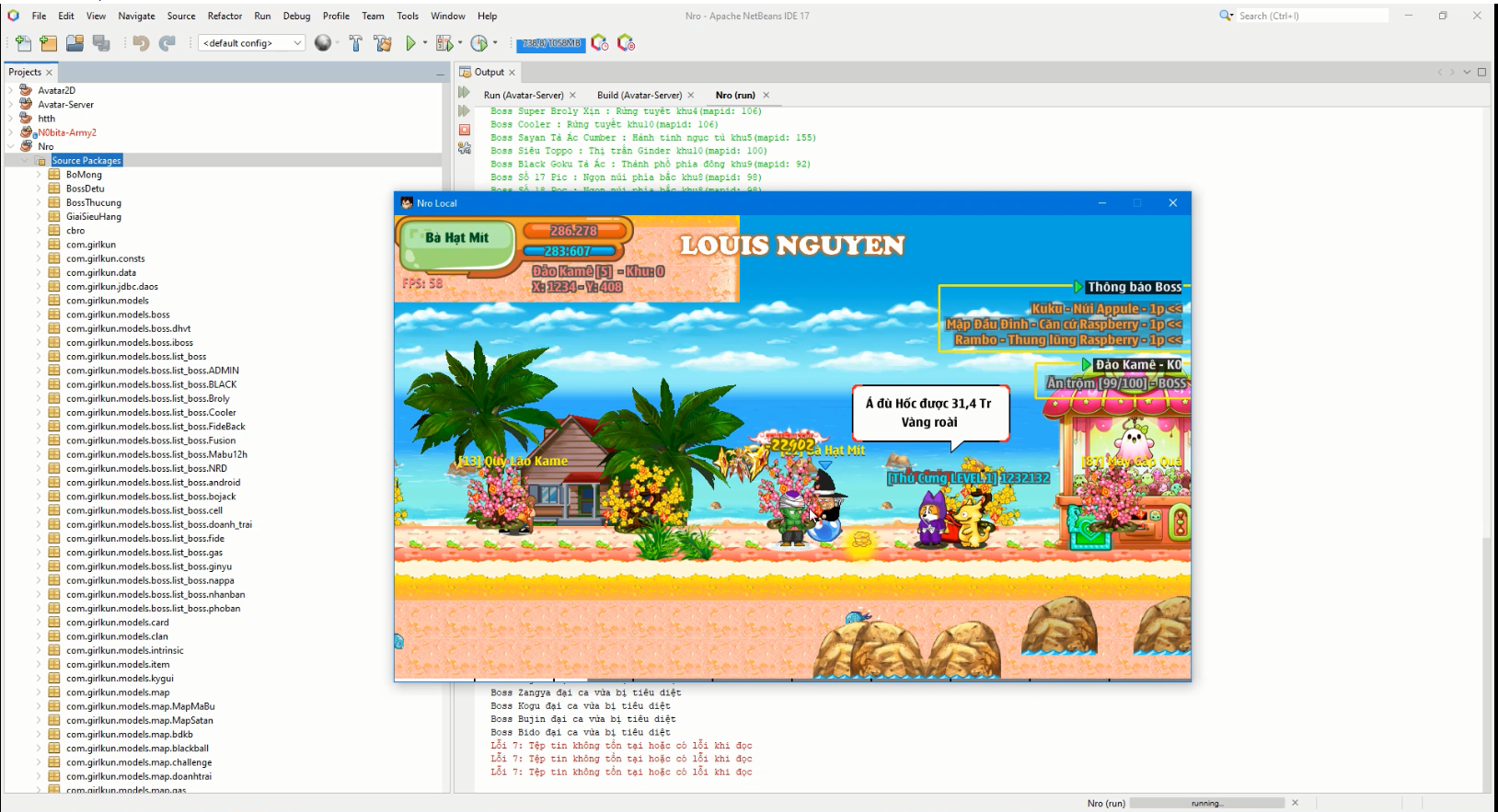The image size is (1498, 812).
Task: Open the Debug Project dropdown arrow
Action: coord(460,43)
